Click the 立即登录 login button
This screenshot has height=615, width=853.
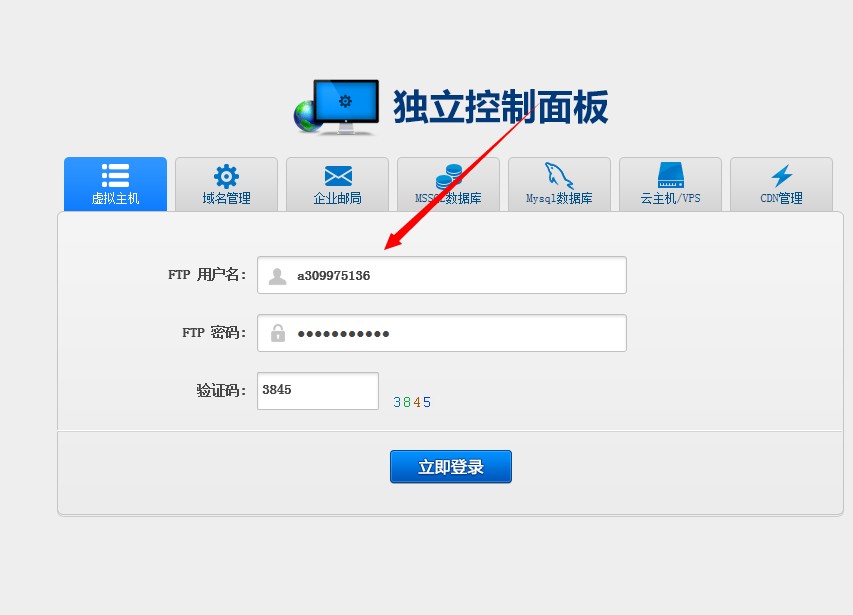pos(451,467)
